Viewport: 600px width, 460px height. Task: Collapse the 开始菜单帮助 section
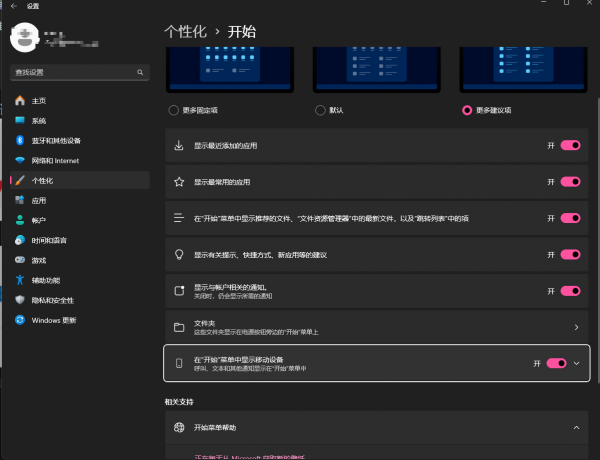pyautogui.click(x=576, y=427)
